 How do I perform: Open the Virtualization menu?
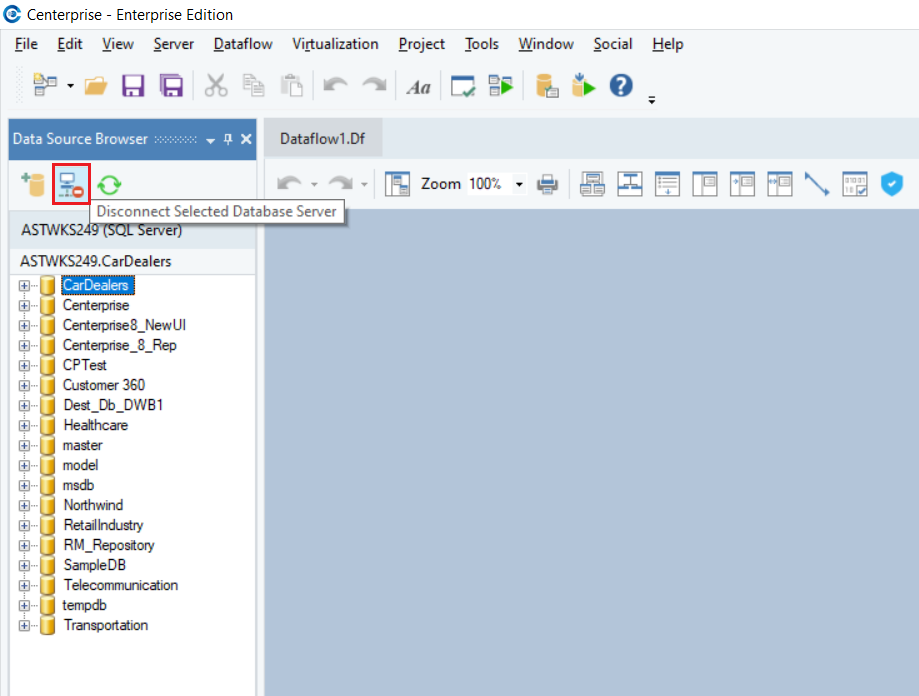point(335,44)
